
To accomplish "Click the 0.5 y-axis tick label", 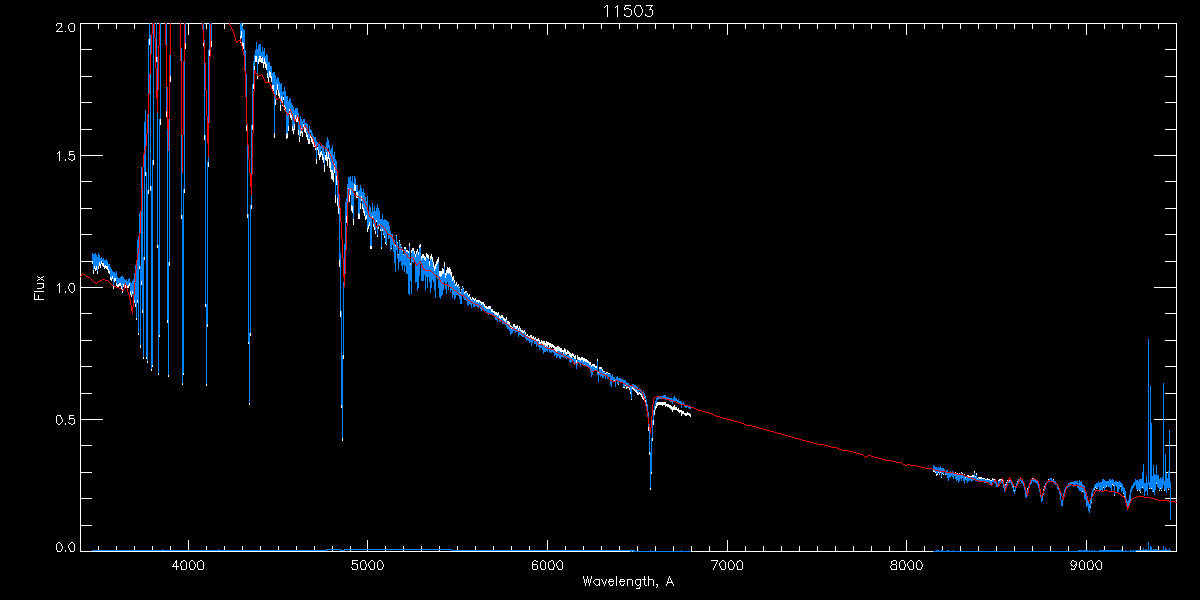I will [x=65, y=419].
